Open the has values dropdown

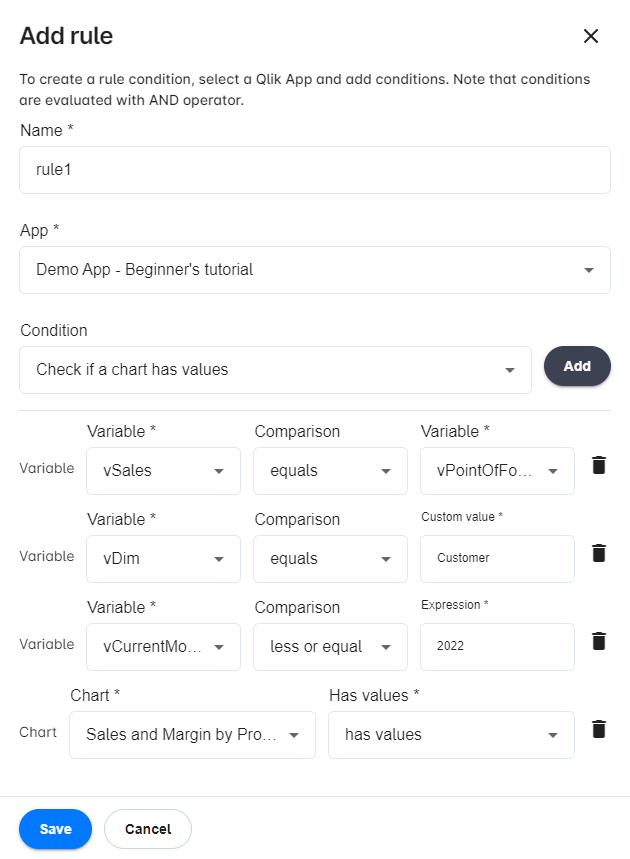pyautogui.click(x=451, y=735)
